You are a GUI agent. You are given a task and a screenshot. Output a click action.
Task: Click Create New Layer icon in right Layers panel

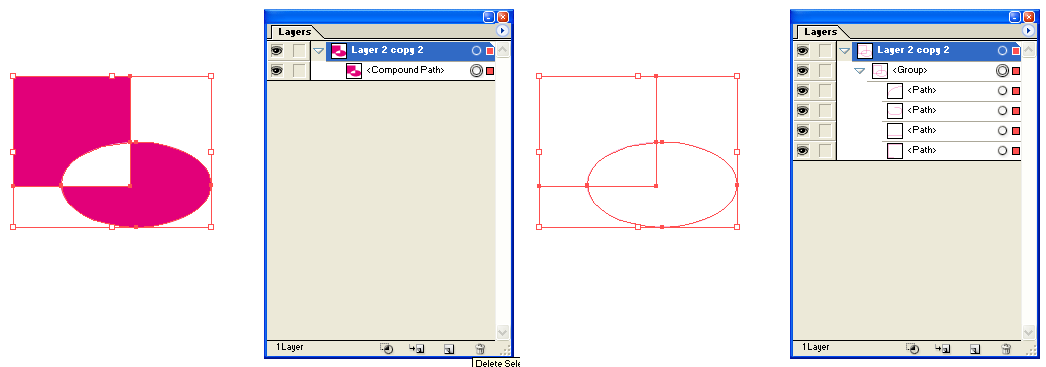[975, 348]
